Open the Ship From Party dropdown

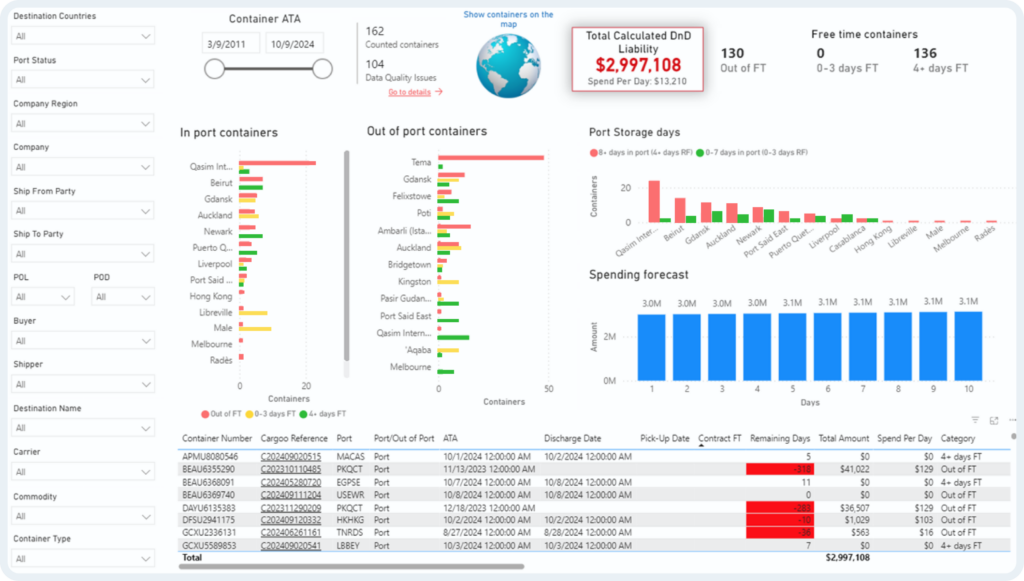click(x=83, y=211)
